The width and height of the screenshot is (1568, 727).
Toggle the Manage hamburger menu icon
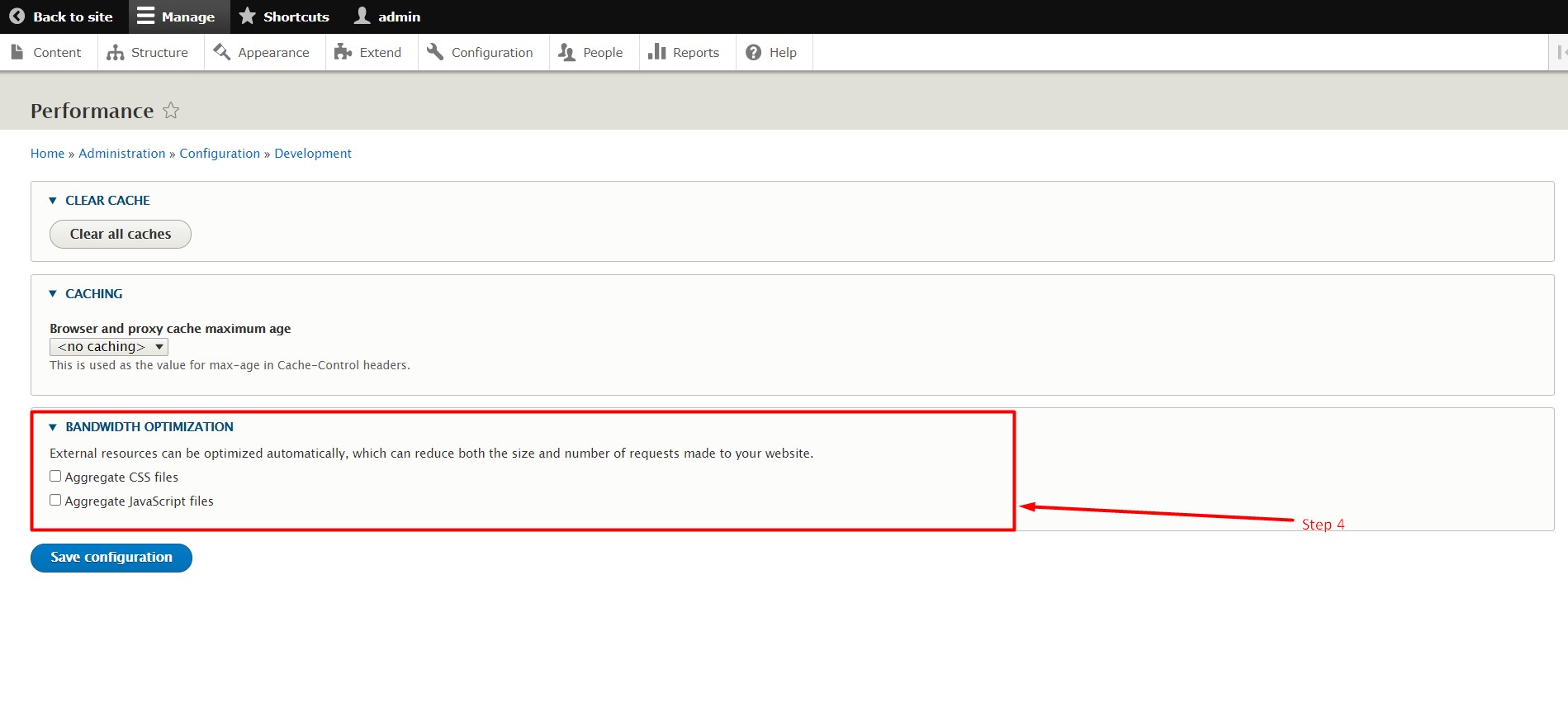145,16
